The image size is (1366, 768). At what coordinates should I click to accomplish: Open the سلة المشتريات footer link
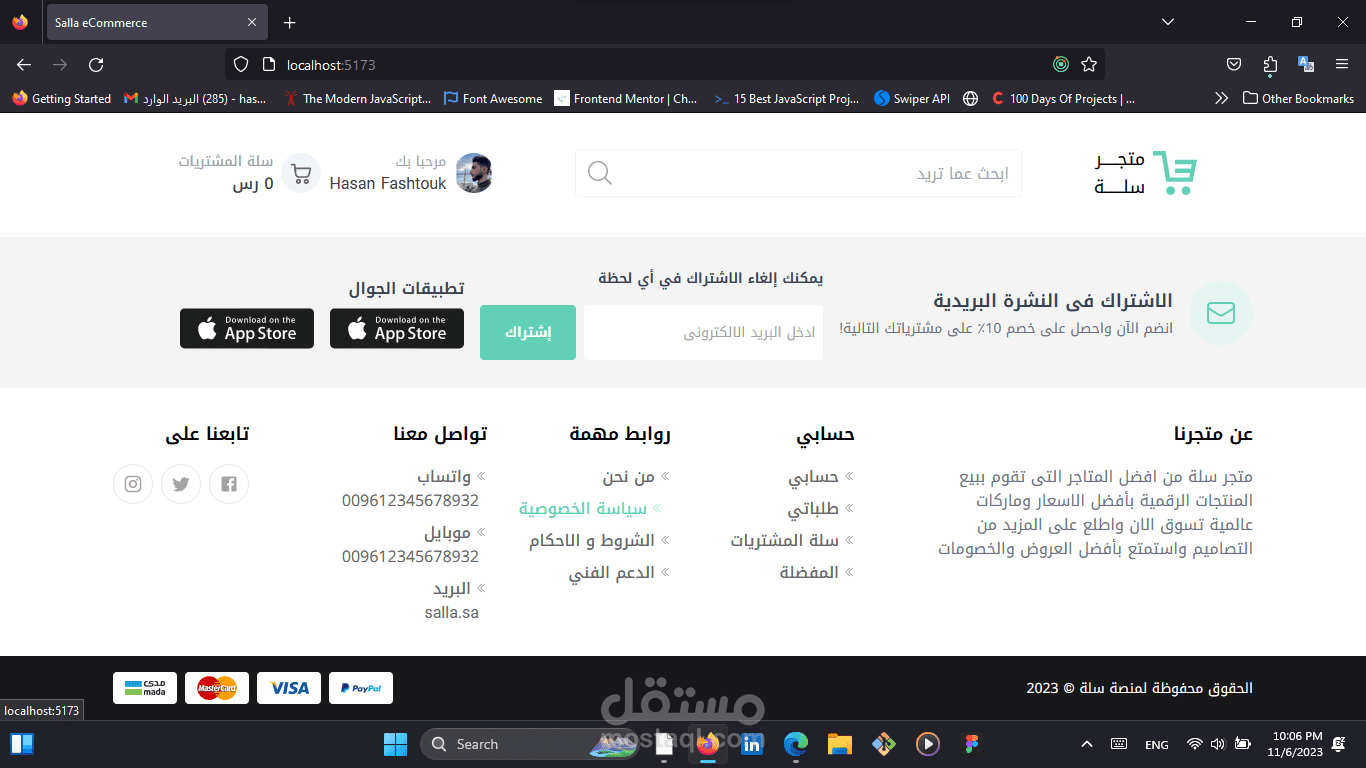(x=784, y=541)
